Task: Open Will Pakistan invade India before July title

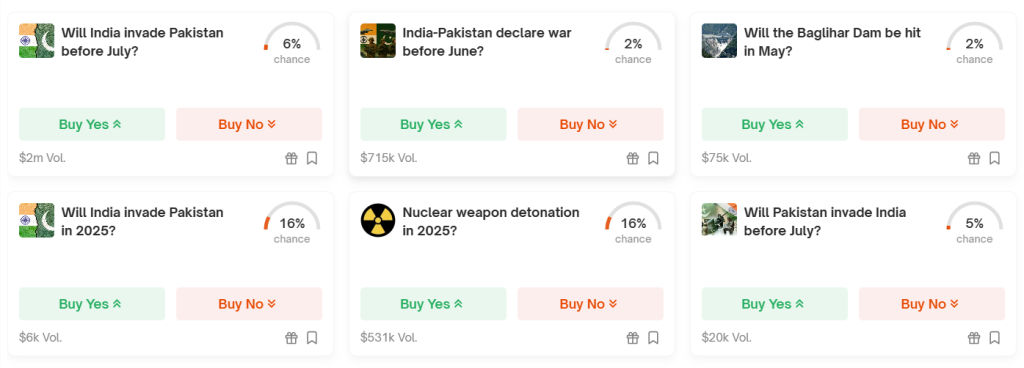Action: [825, 221]
